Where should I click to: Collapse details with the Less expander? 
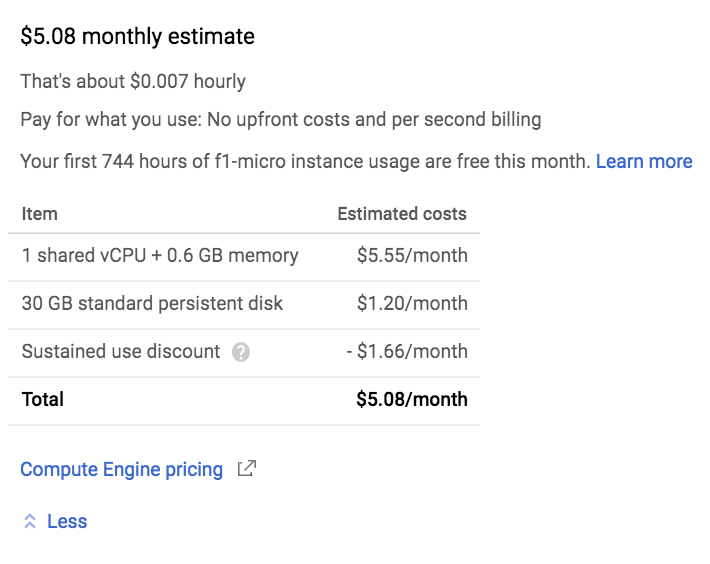coord(67,521)
